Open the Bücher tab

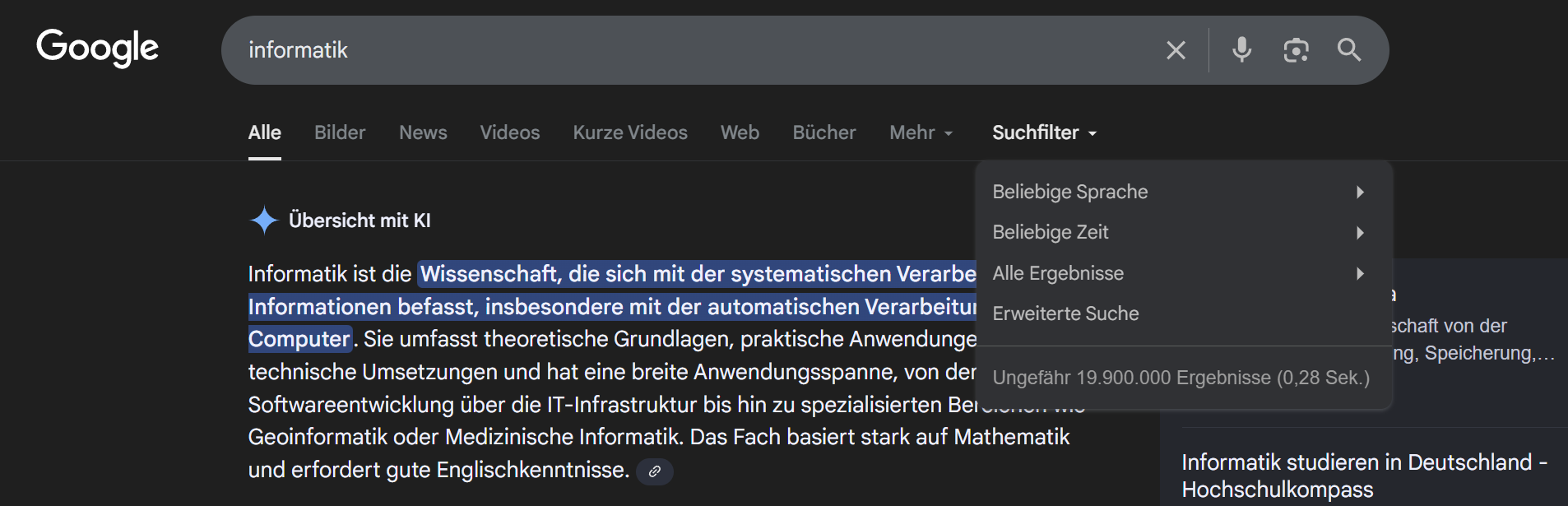pos(824,132)
